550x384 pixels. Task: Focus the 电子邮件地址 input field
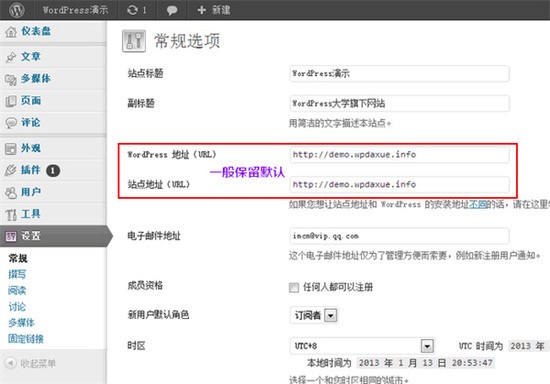(399, 236)
